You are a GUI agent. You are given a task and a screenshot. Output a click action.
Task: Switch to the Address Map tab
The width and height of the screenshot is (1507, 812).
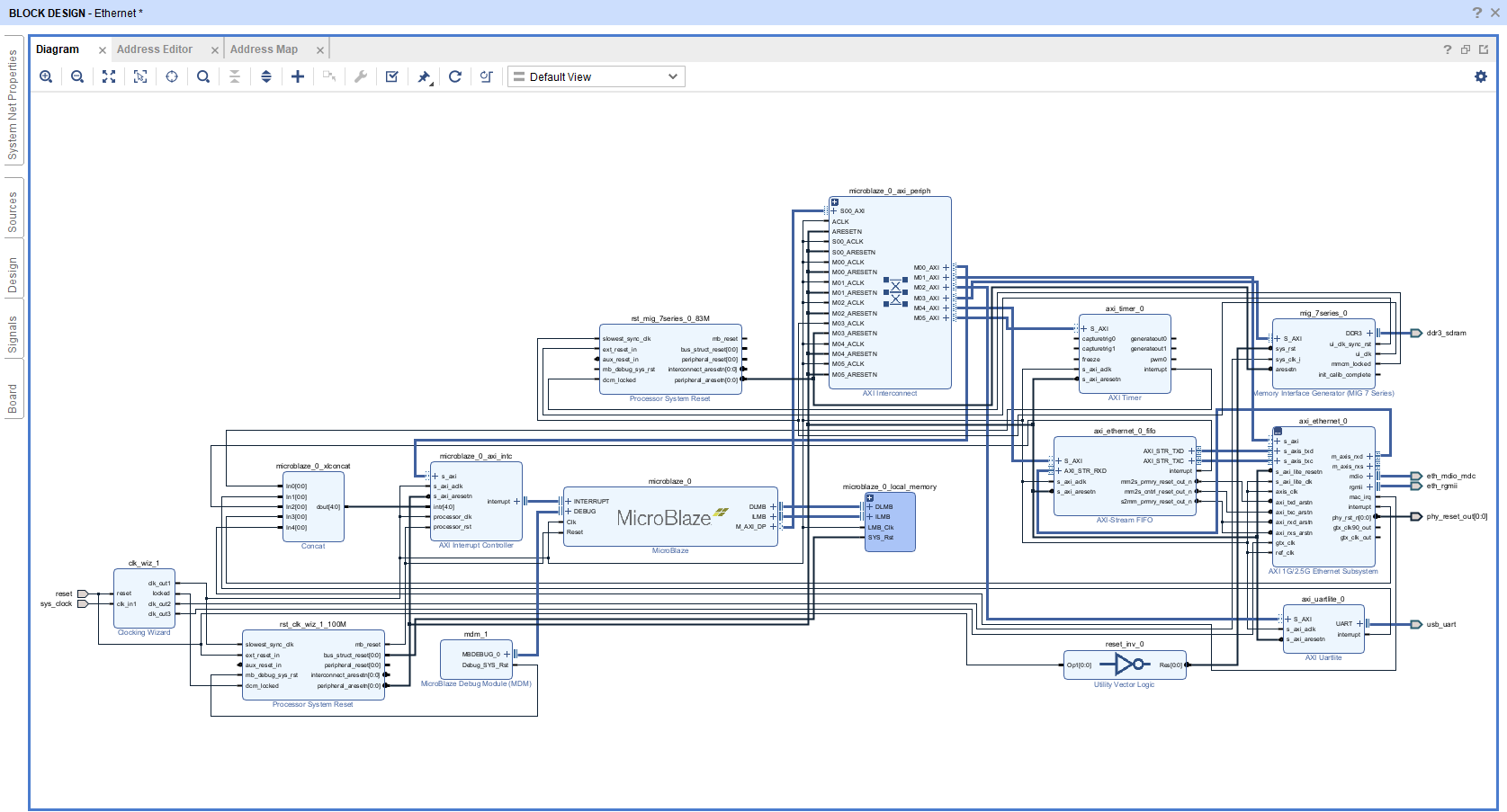point(264,49)
